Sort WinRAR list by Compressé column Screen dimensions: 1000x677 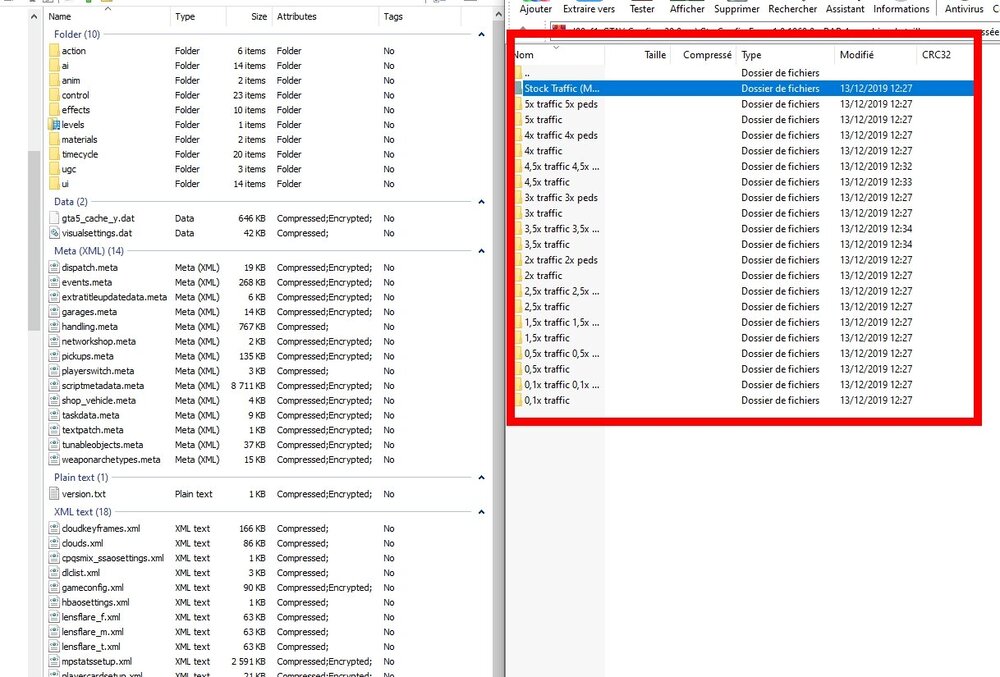pos(703,55)
